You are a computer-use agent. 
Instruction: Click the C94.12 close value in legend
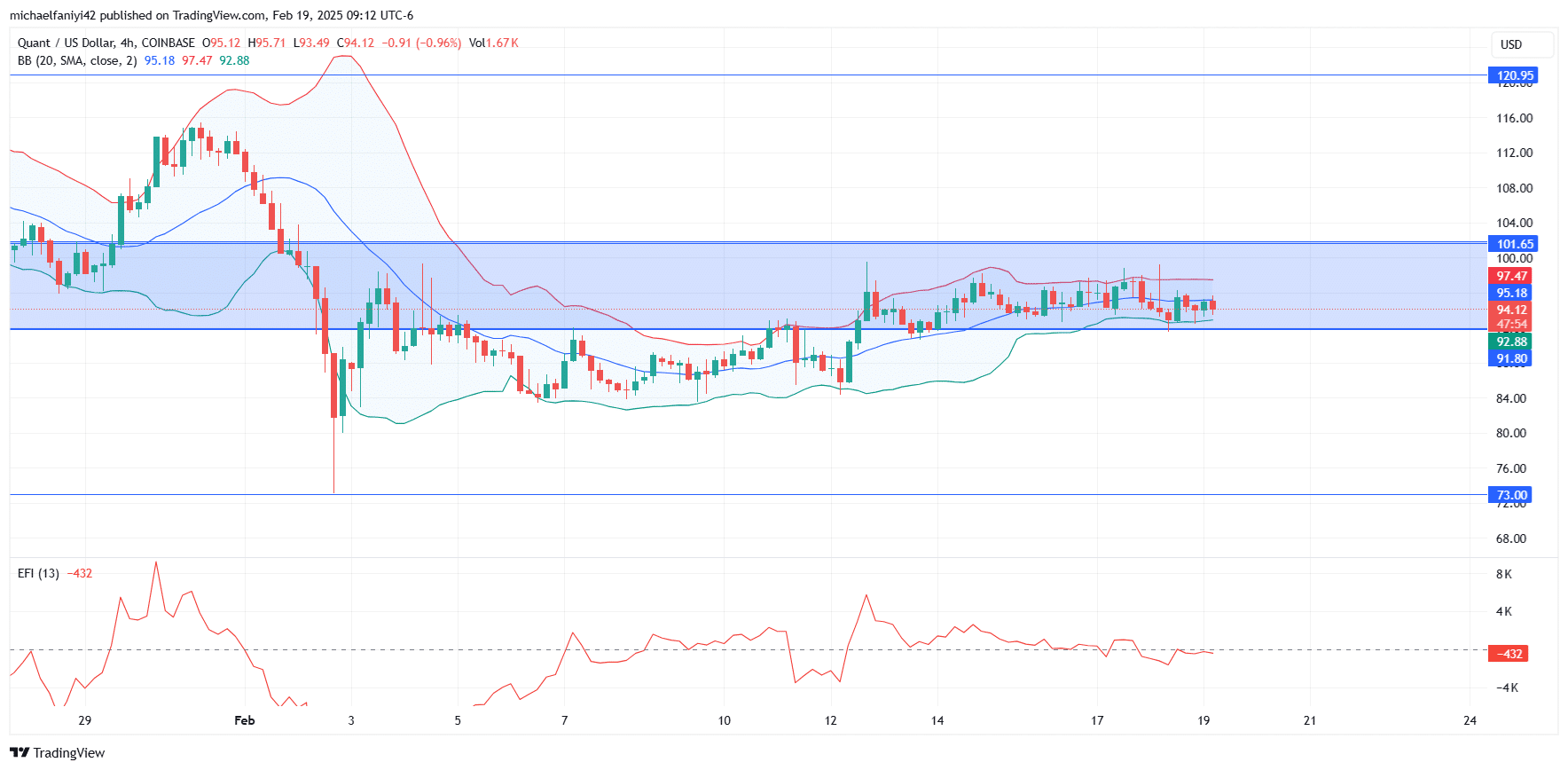point(356,43)
